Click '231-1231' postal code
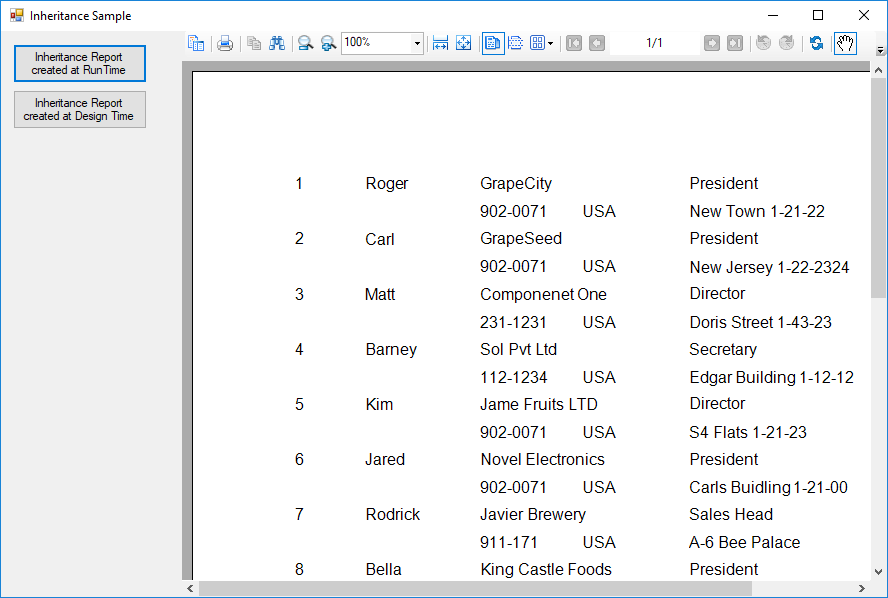This screenshot has width=888, height=598. tap(513, 322)
